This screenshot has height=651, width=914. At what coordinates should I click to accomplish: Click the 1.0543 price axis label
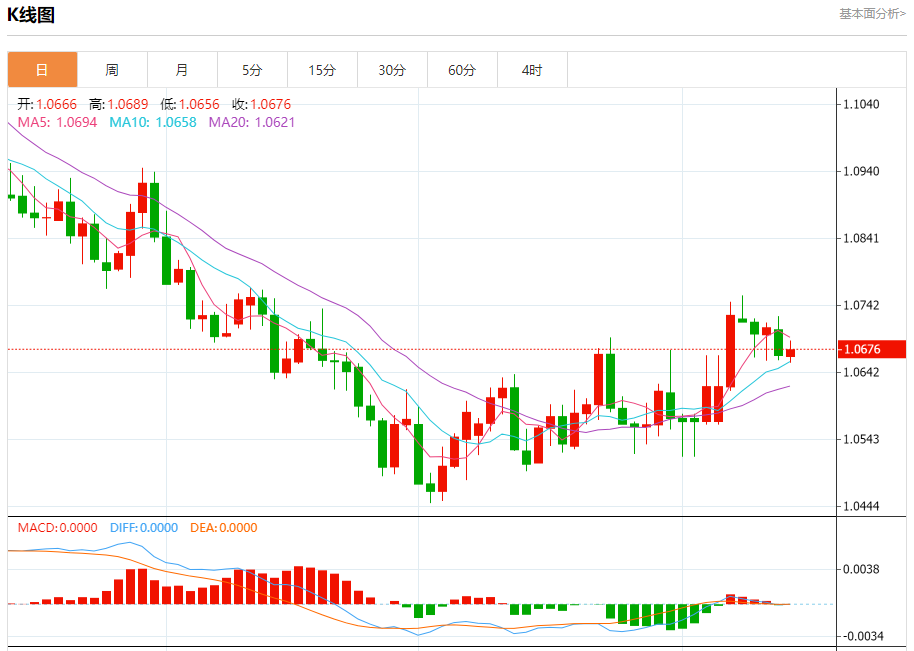click(862, 439)
